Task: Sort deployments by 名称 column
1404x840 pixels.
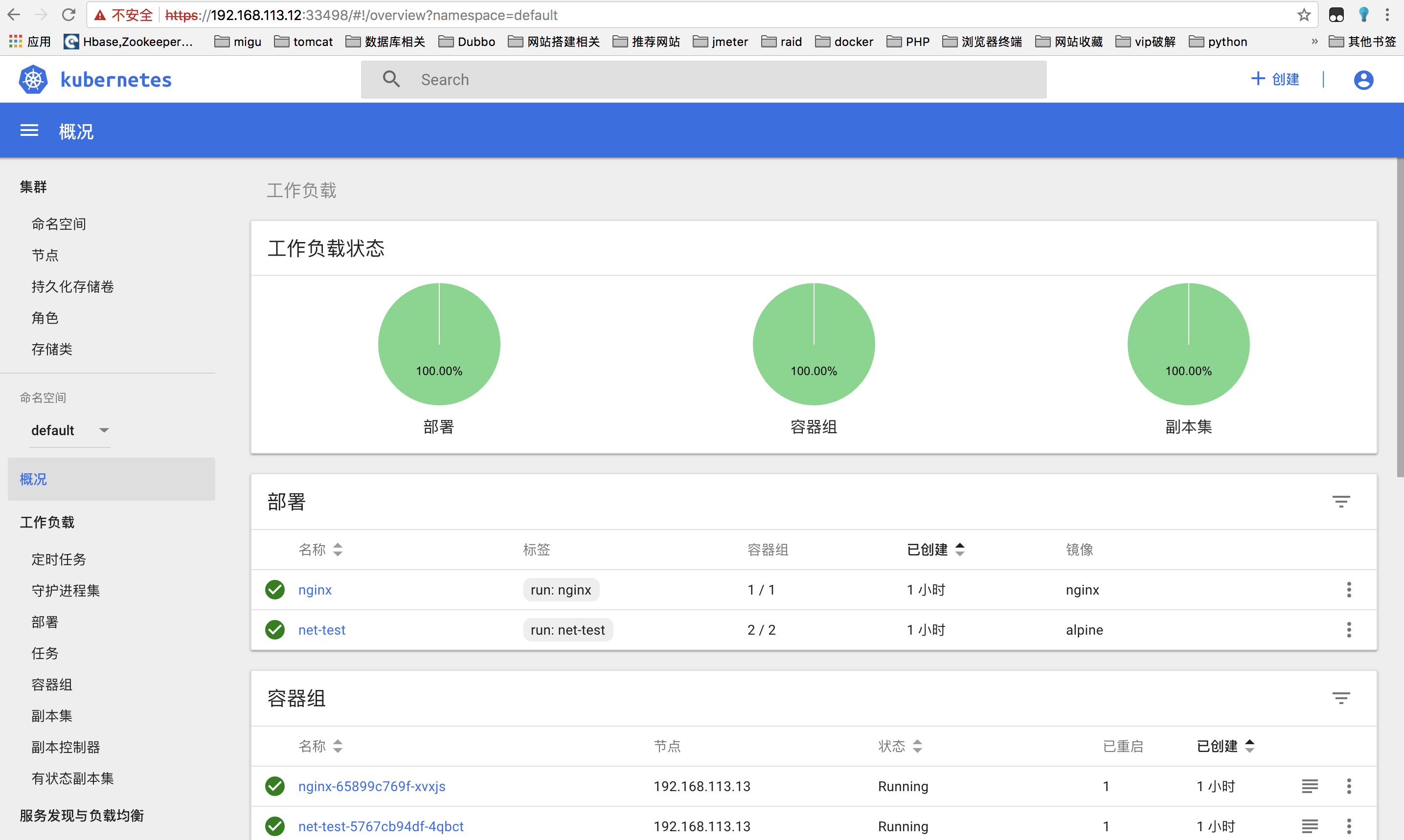Action: (x=320, y=549)
